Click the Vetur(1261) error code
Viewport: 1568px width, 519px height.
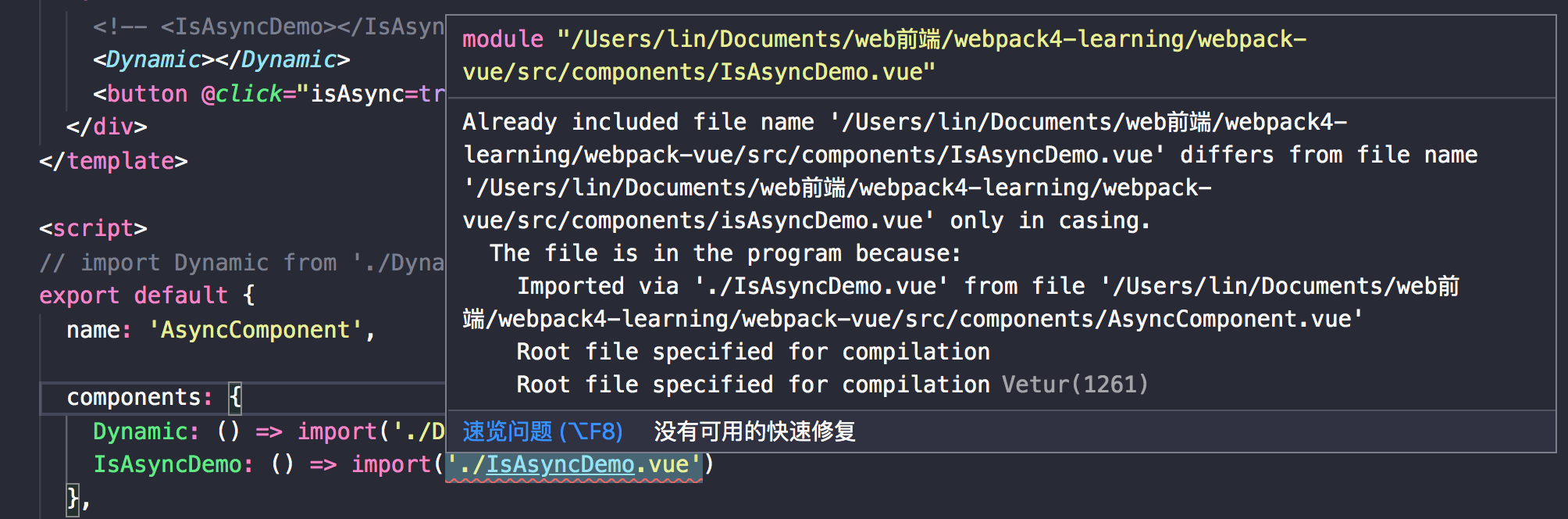click(1074, 384)
